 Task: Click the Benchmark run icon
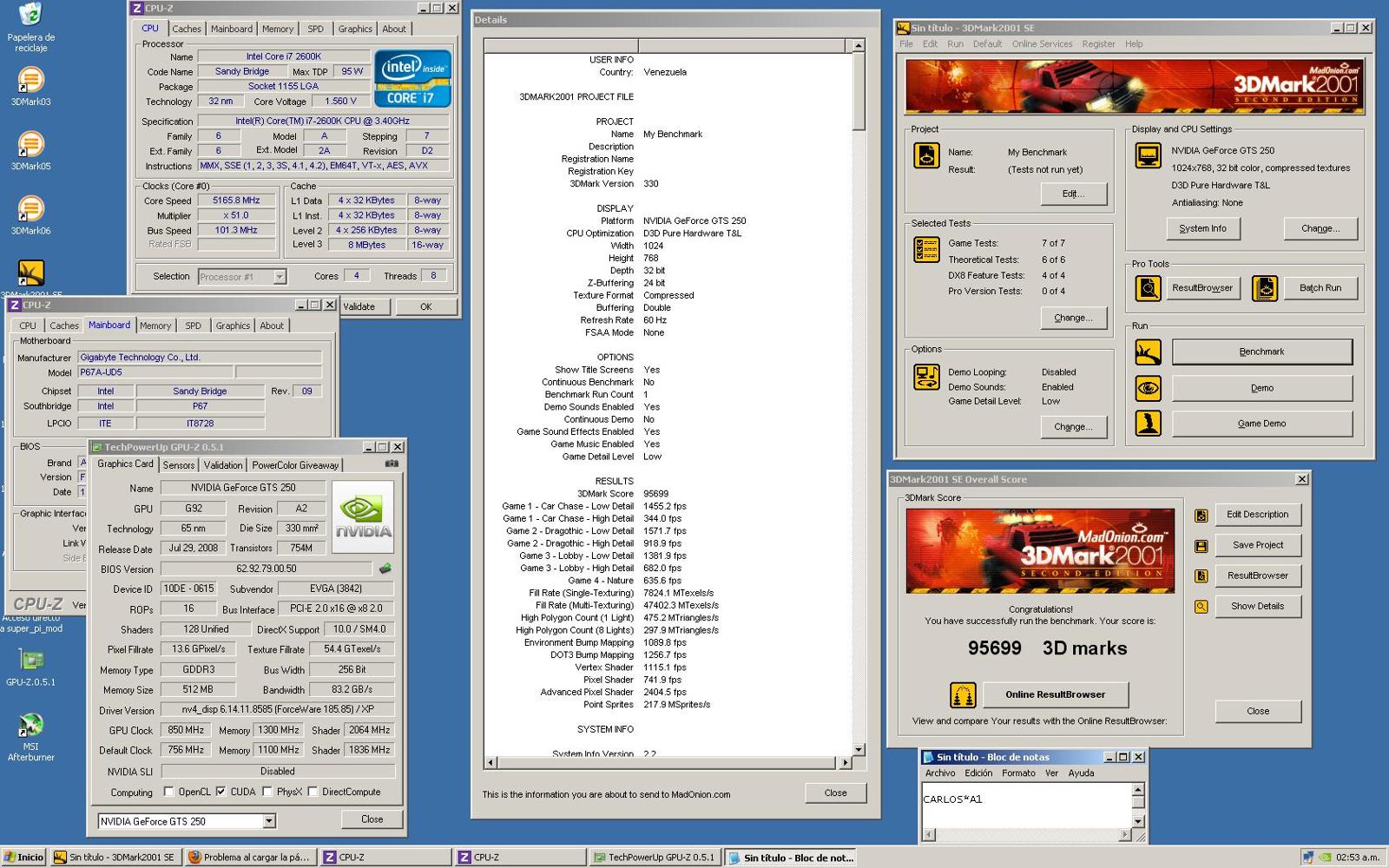point(1149,352)
